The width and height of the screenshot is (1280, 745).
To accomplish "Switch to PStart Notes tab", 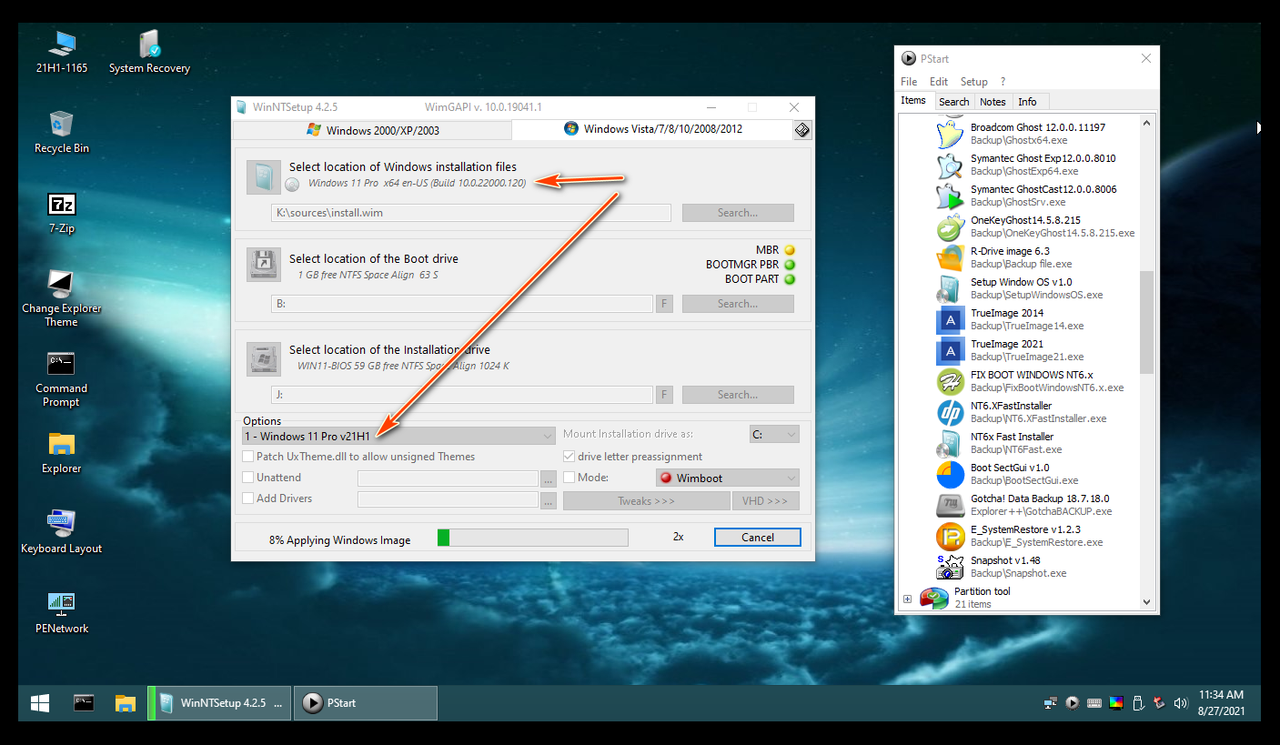I will click(x=993, y=101).
